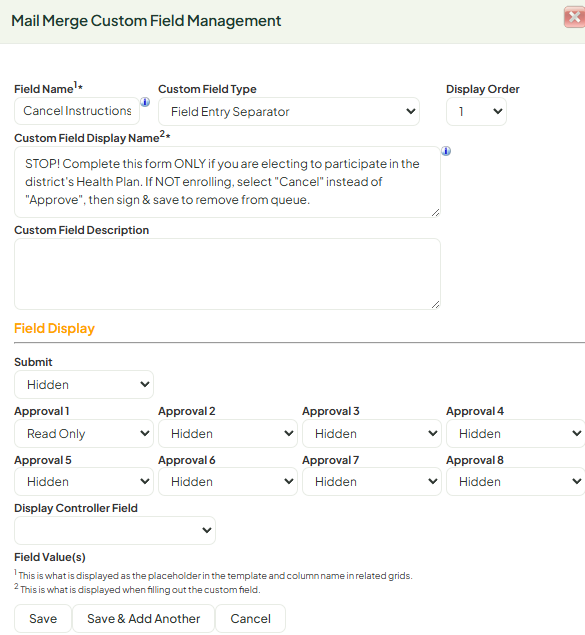Open the Approval 5 dropdown
Image resolution: width=585 pixels, height=635 pixels.
[x=84, y=482]
